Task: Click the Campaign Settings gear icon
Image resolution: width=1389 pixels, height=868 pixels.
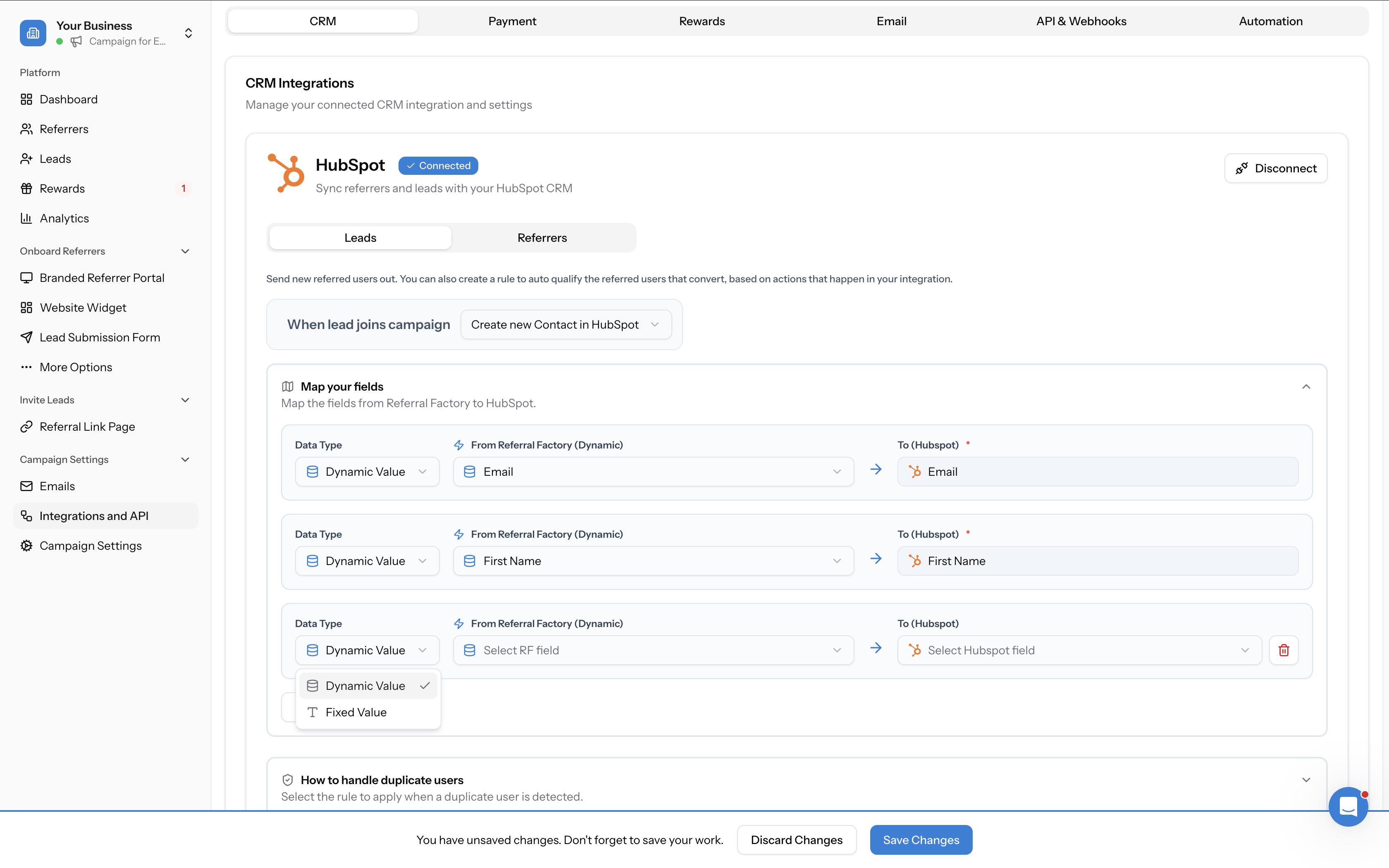Action: click(26, 545)
